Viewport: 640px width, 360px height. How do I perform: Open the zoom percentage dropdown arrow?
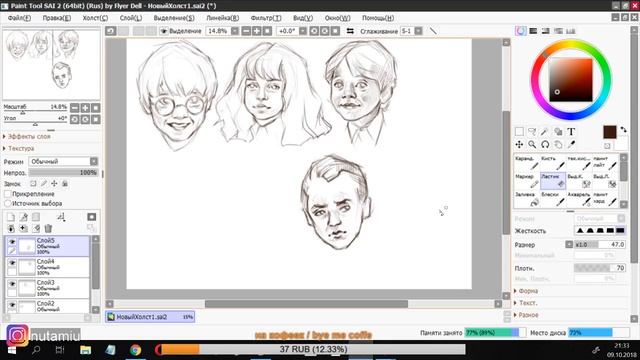click(x=235, y=31)
